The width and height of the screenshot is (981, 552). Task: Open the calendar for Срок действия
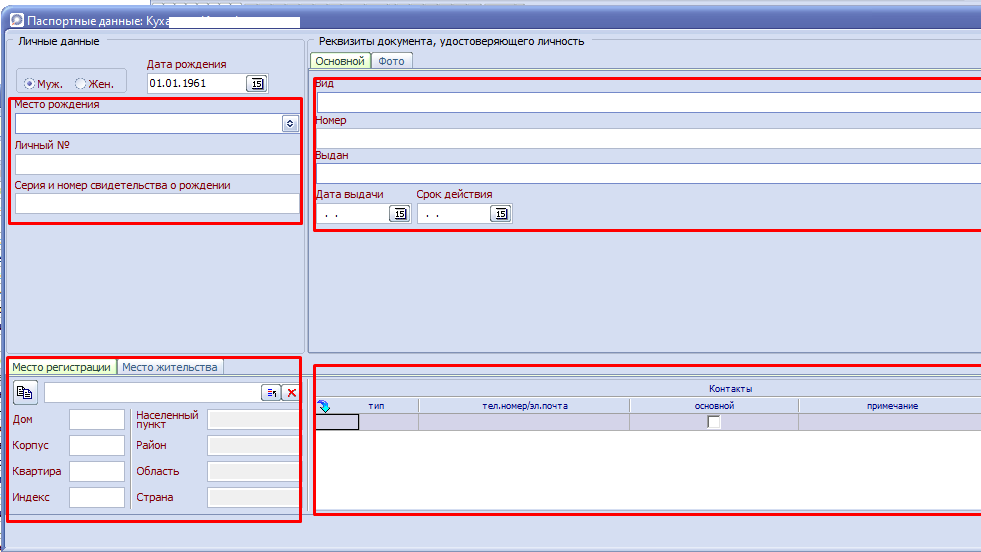click(500, 214)
